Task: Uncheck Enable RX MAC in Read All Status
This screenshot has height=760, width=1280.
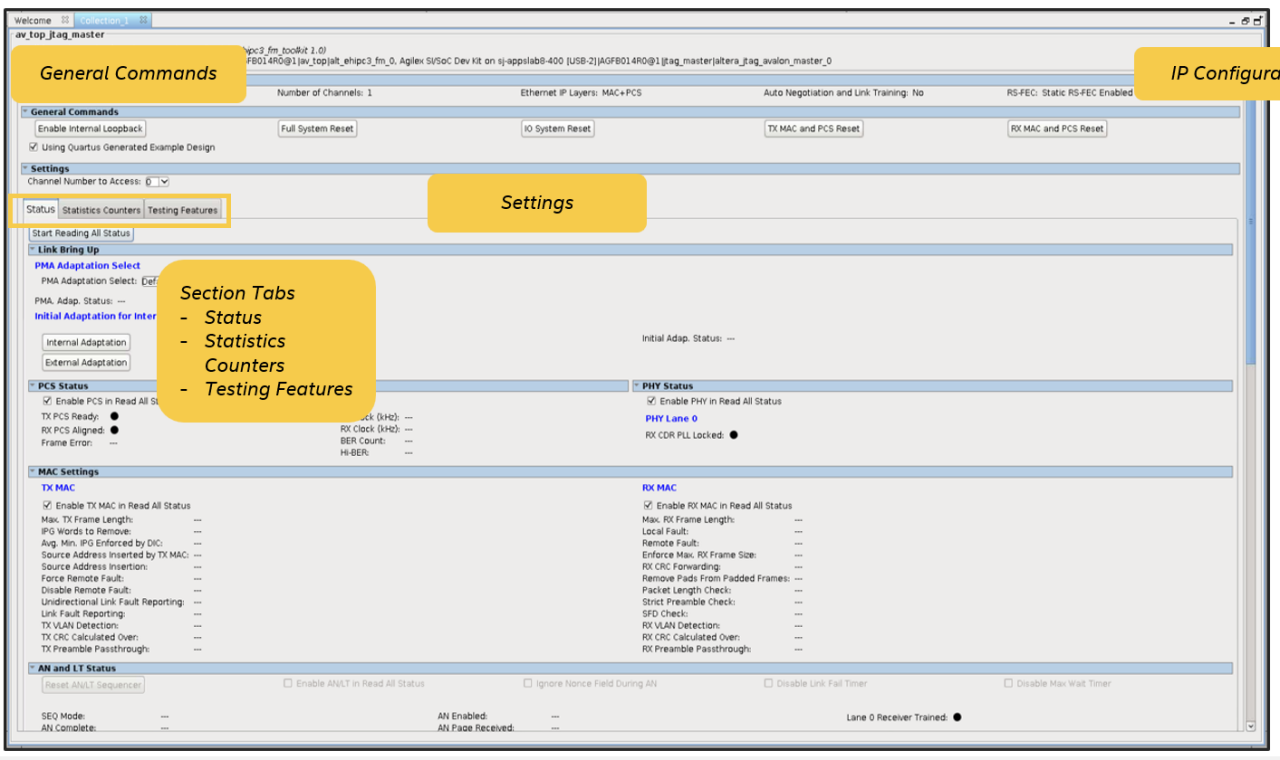Action: point(647,504)
